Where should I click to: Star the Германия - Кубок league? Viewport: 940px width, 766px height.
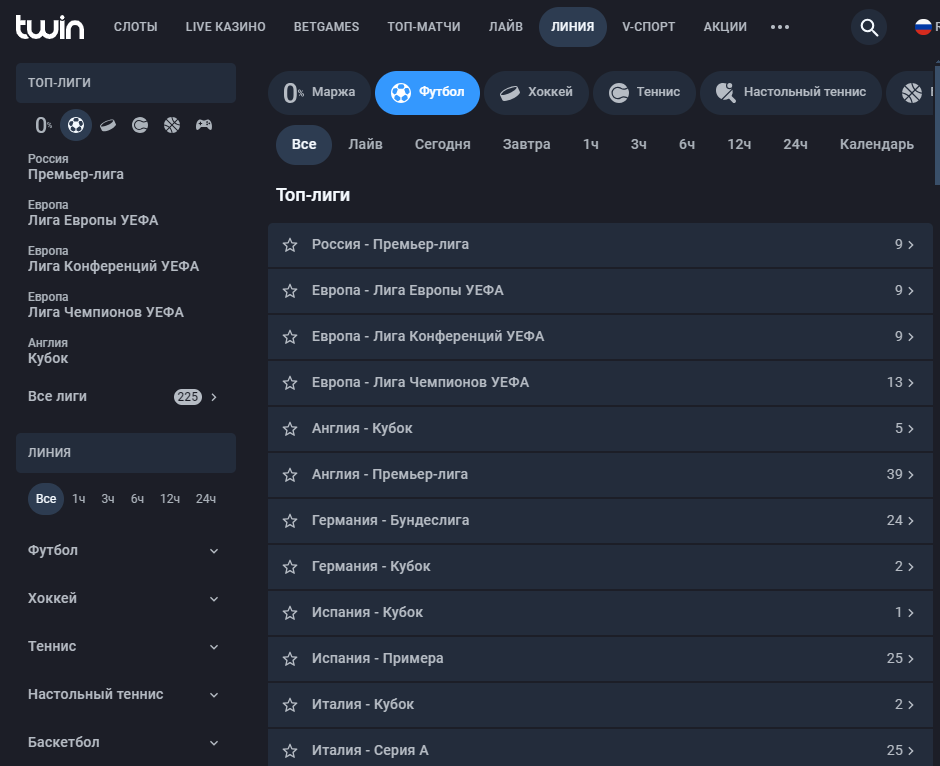coord(290,566)
